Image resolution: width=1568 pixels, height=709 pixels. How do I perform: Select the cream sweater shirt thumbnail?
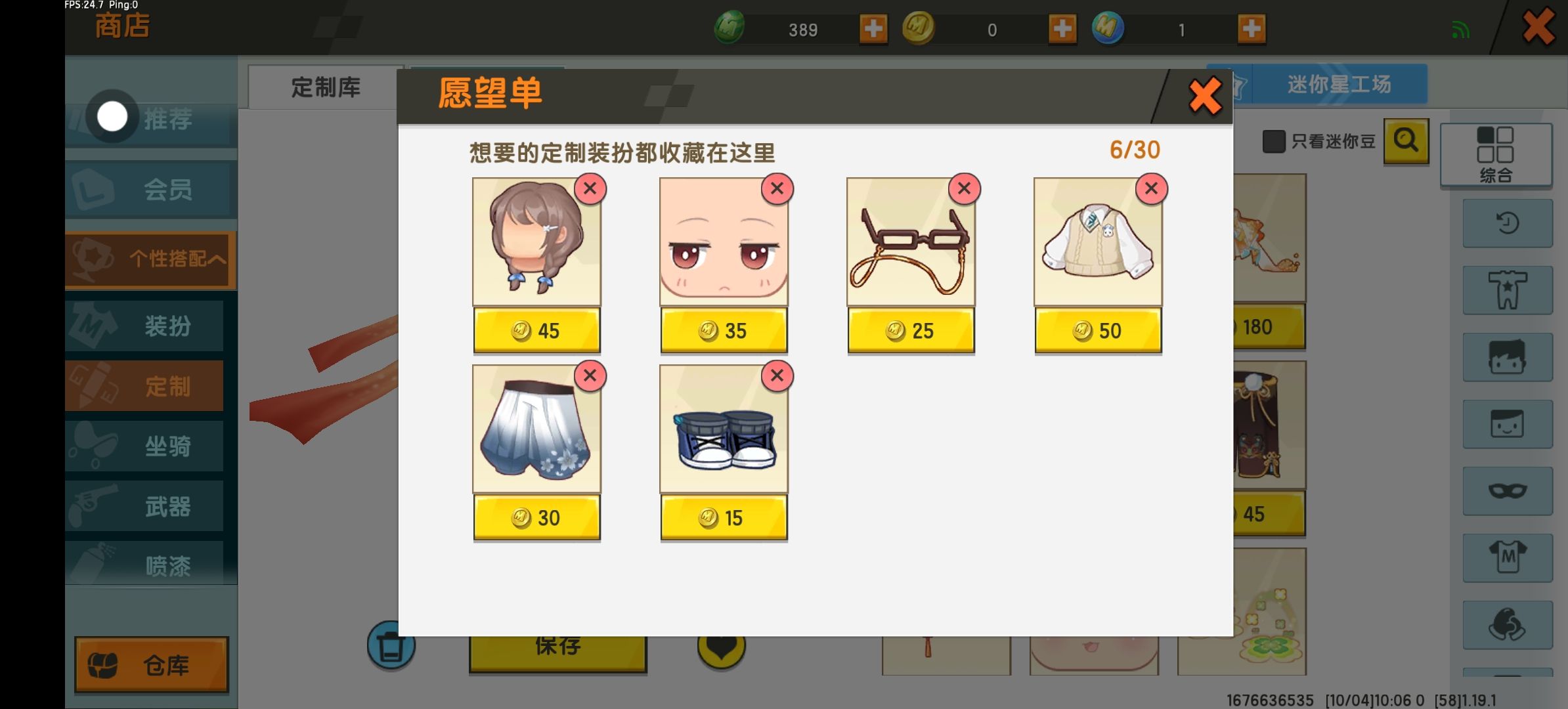click(1098, 242)
